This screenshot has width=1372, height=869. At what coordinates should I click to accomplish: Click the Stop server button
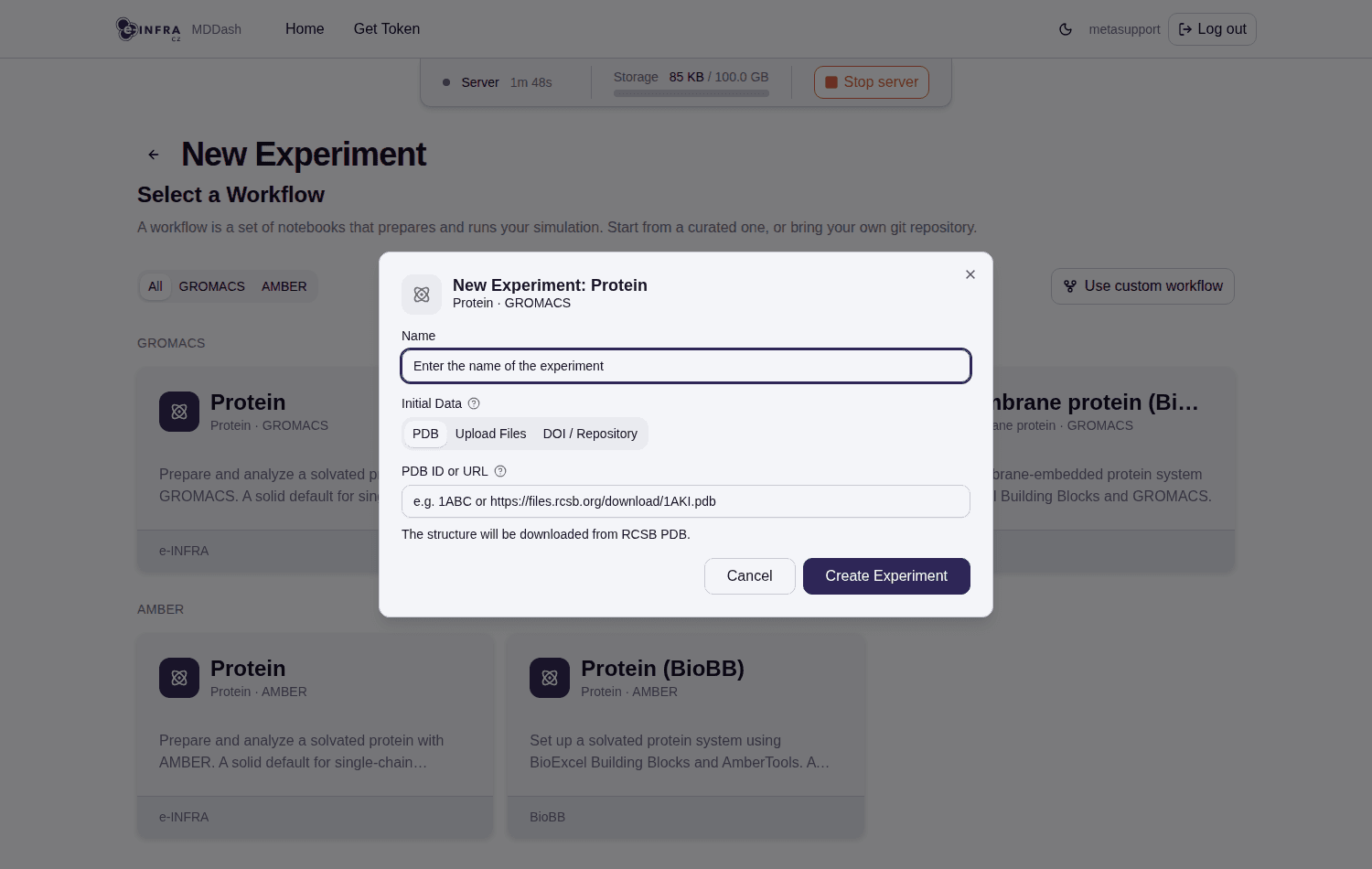click(872, 82)
